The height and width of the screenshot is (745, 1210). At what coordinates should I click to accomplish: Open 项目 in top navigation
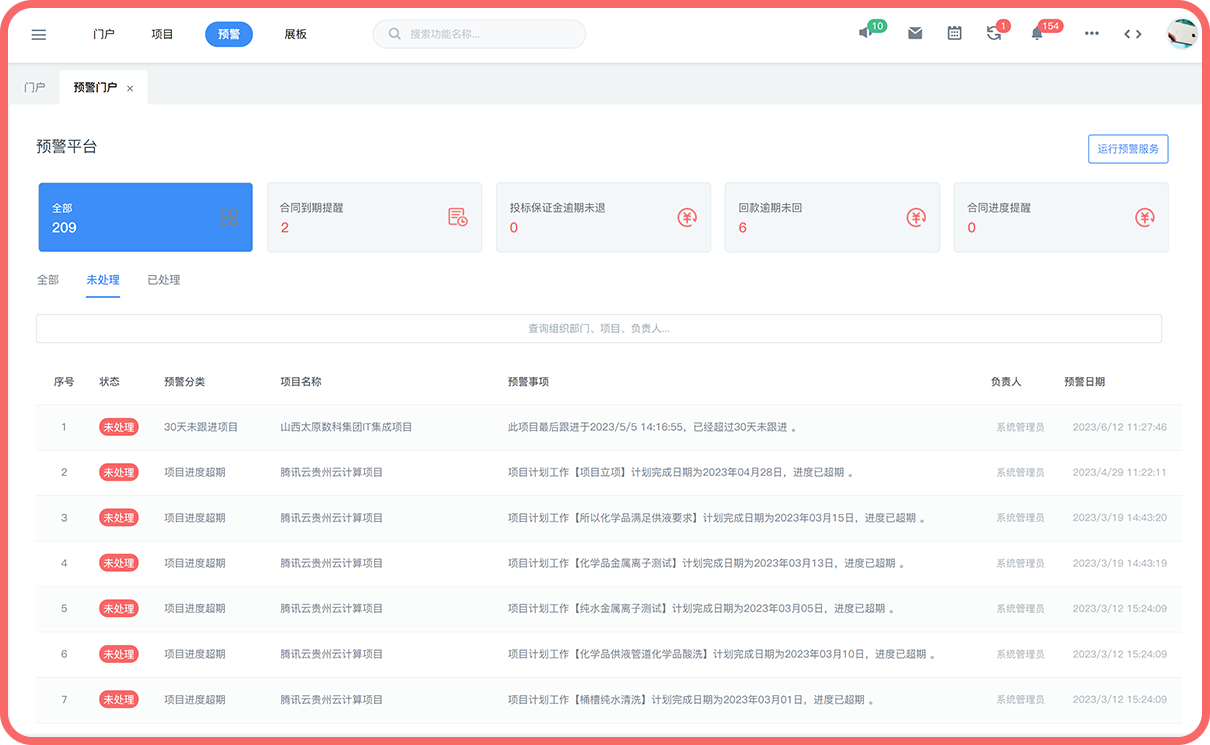162,34
